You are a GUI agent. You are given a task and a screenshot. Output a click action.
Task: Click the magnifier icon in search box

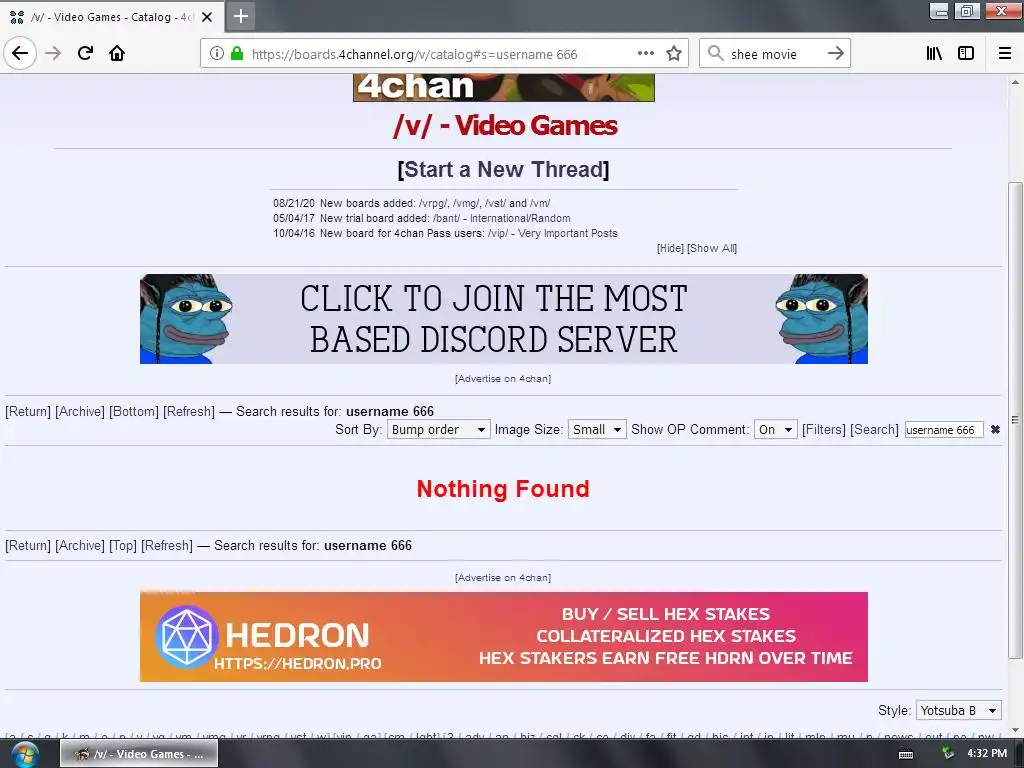coord(716,54)
